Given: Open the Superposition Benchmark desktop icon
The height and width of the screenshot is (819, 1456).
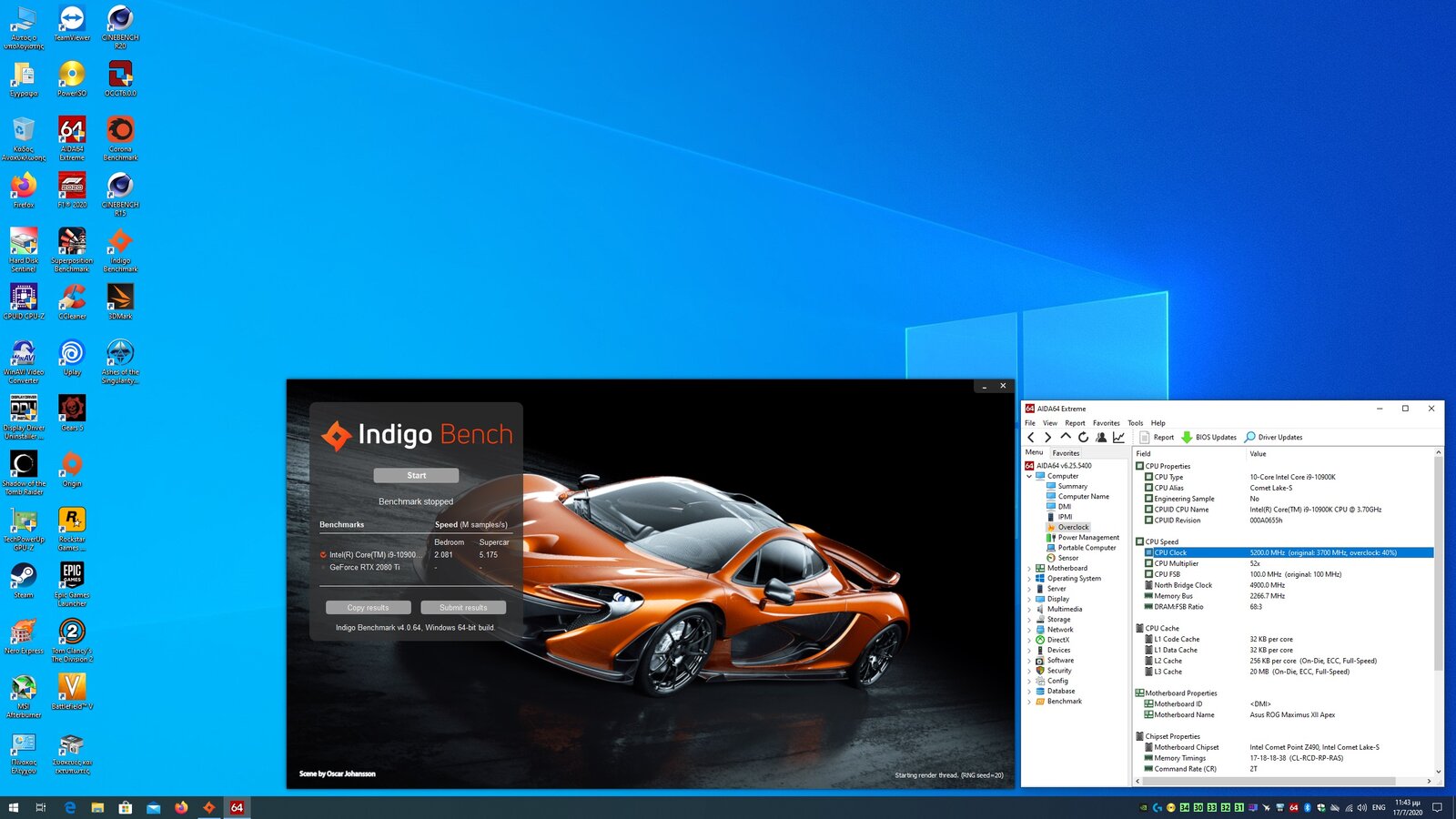Looking at the screenshot, I should click(x=72, y=249).
